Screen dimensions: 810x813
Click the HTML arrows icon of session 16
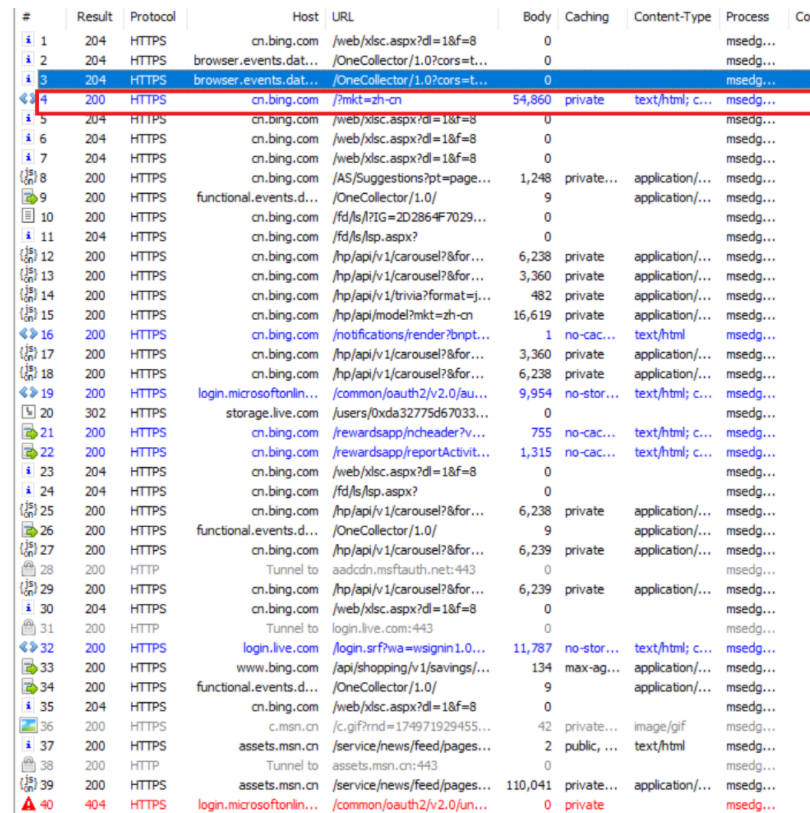(x=28, y=334)
